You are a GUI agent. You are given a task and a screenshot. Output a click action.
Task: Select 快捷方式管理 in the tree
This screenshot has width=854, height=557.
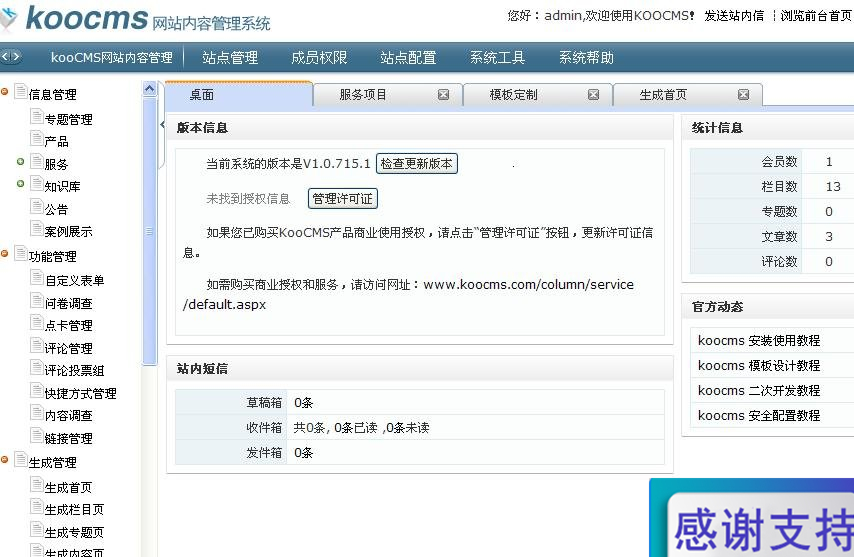[x=81, y=393]
